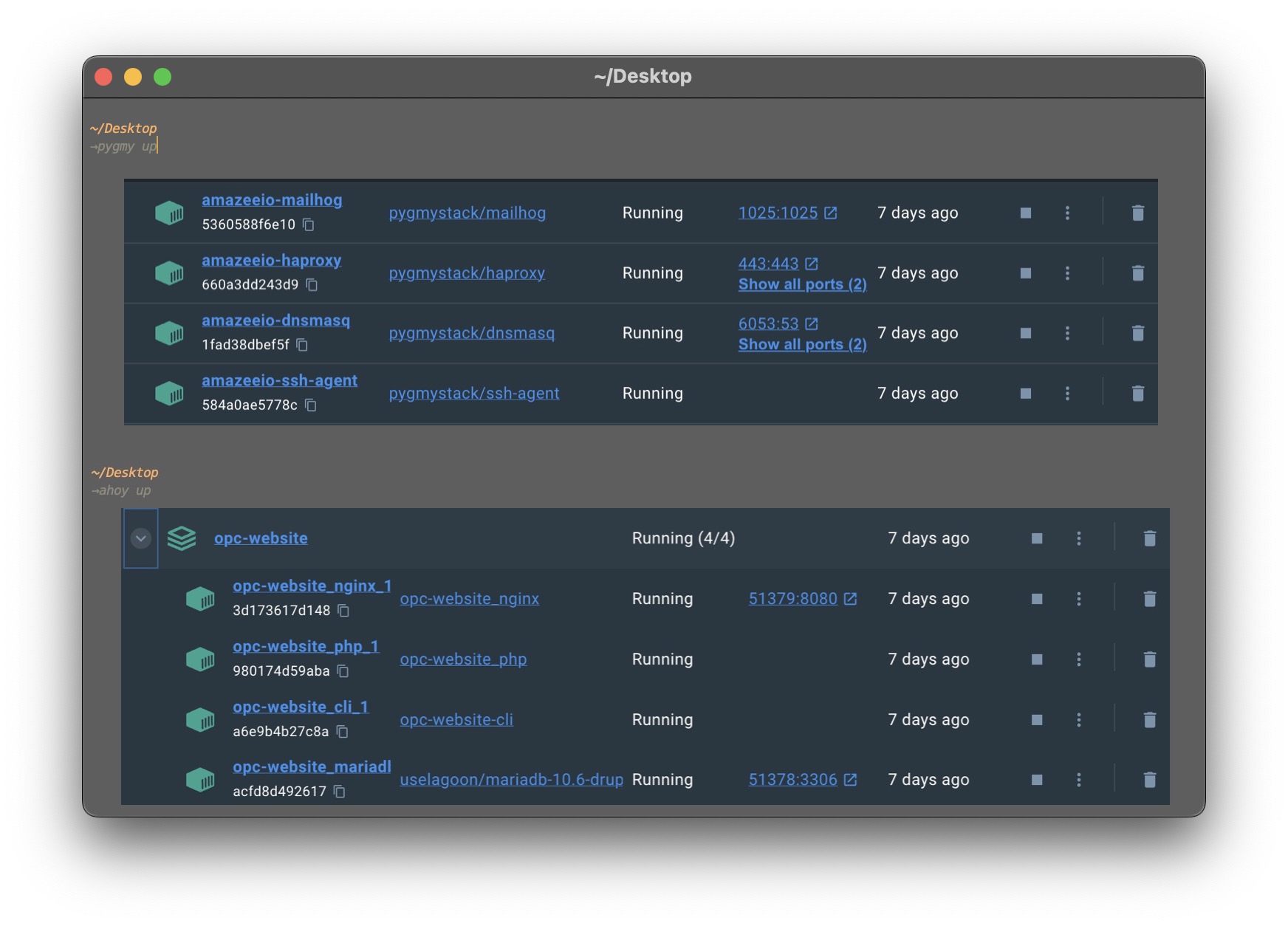This screenshot has width=1288, height=926.
Task: Stop the opc-website stack
Action: [1037, 538]
